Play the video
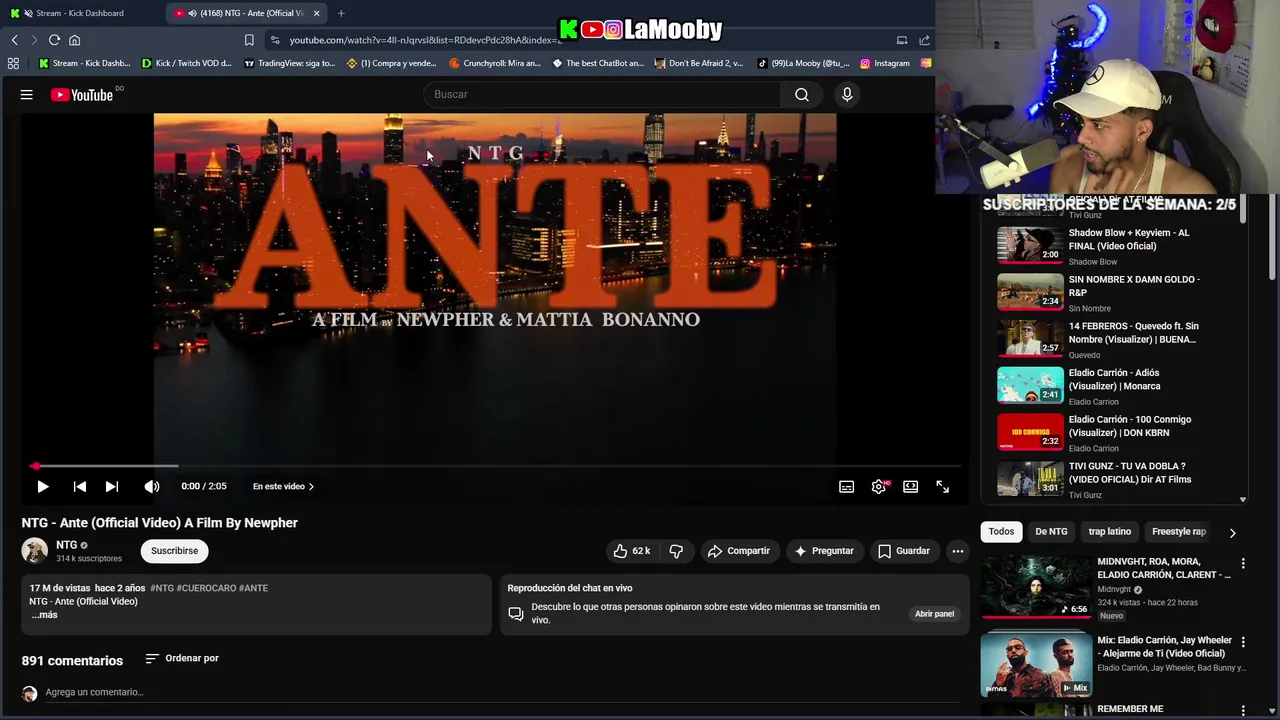 point(42,486)
